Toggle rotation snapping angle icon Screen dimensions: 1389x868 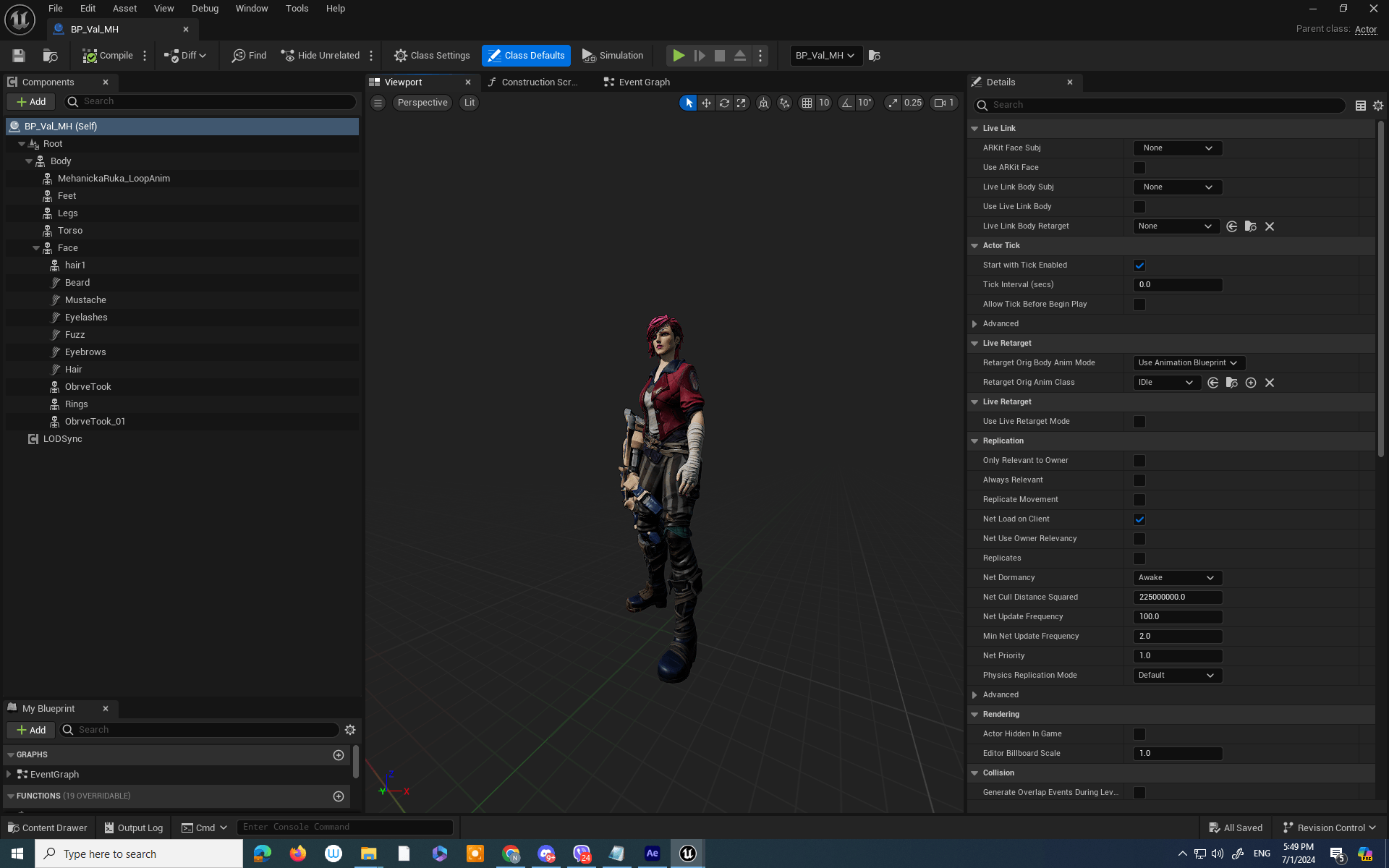pos(846,103)
